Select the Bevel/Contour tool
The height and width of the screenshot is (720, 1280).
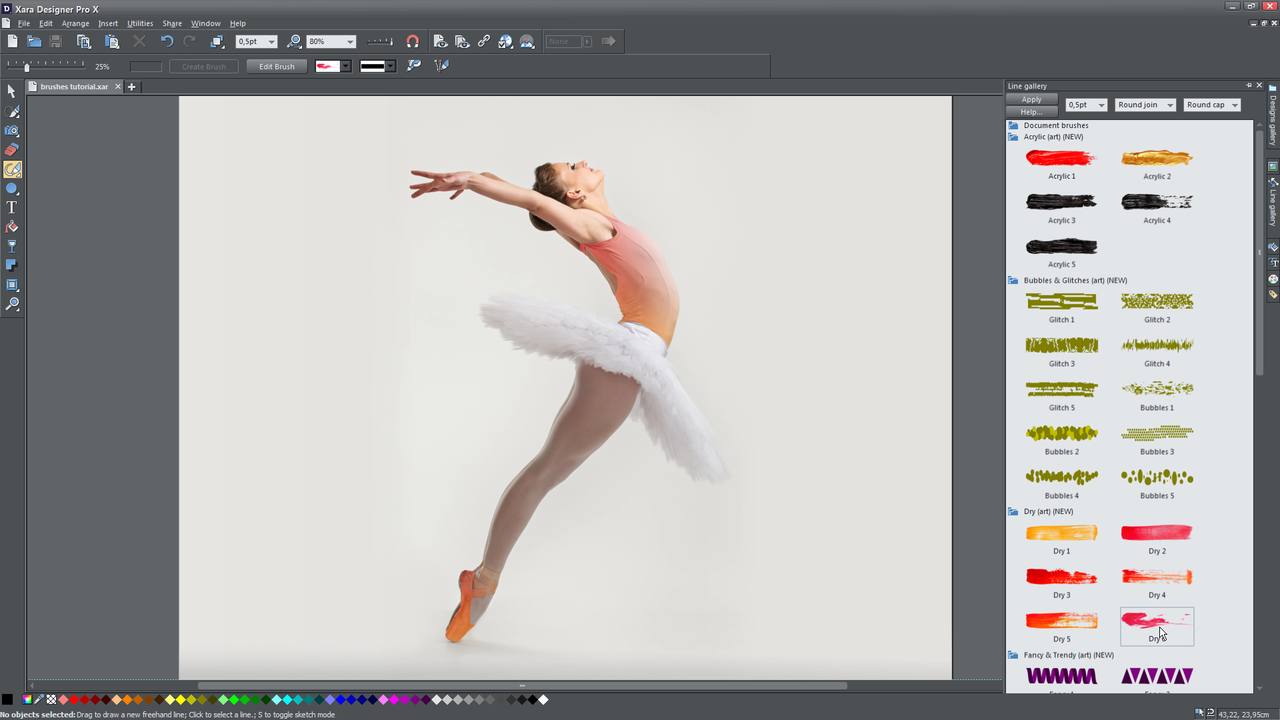click(x=12, y=285)
